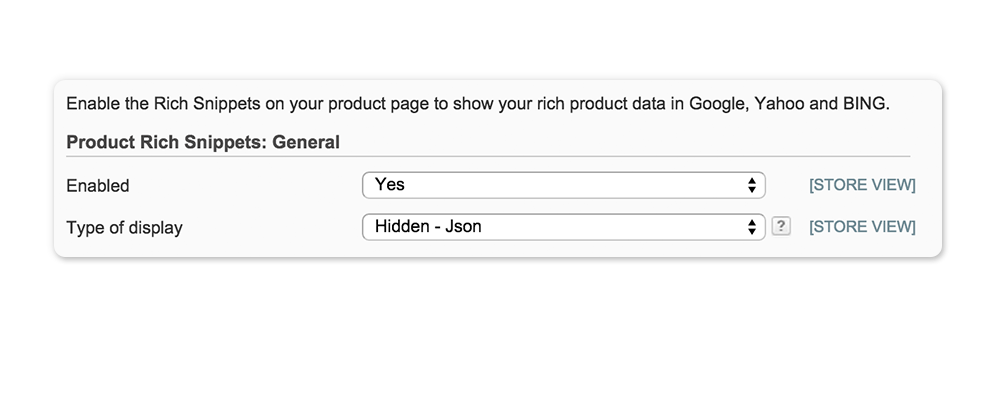Click the arrows on the Enabled select

click(752, 186)
